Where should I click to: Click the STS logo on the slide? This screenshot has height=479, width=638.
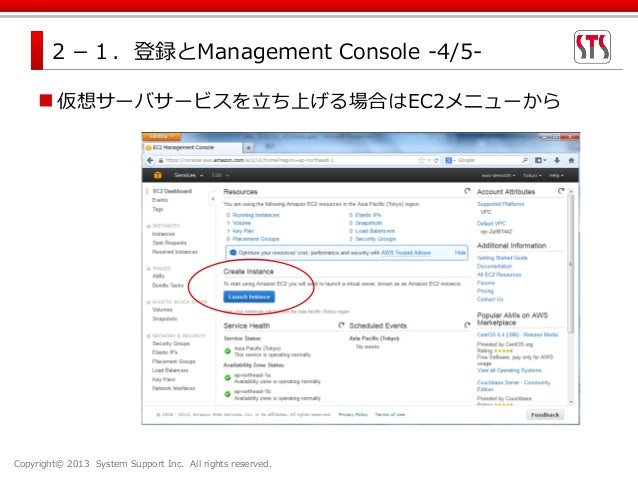tap(592, 47)
